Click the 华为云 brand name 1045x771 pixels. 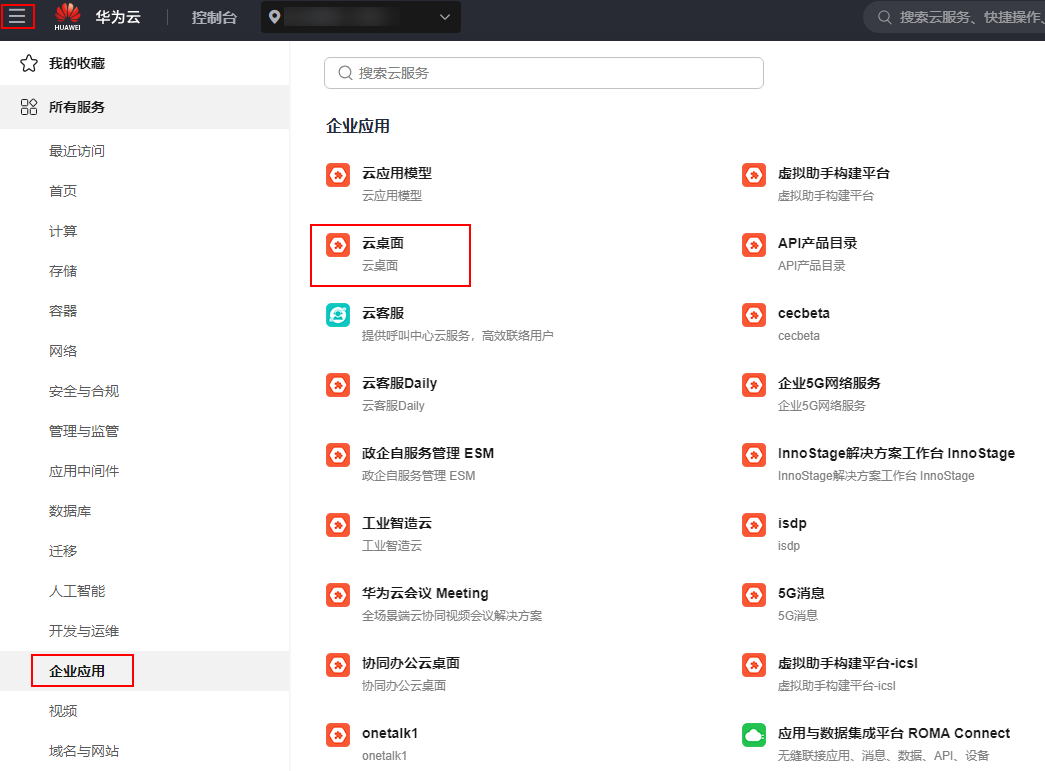click(x=118, y=17)
